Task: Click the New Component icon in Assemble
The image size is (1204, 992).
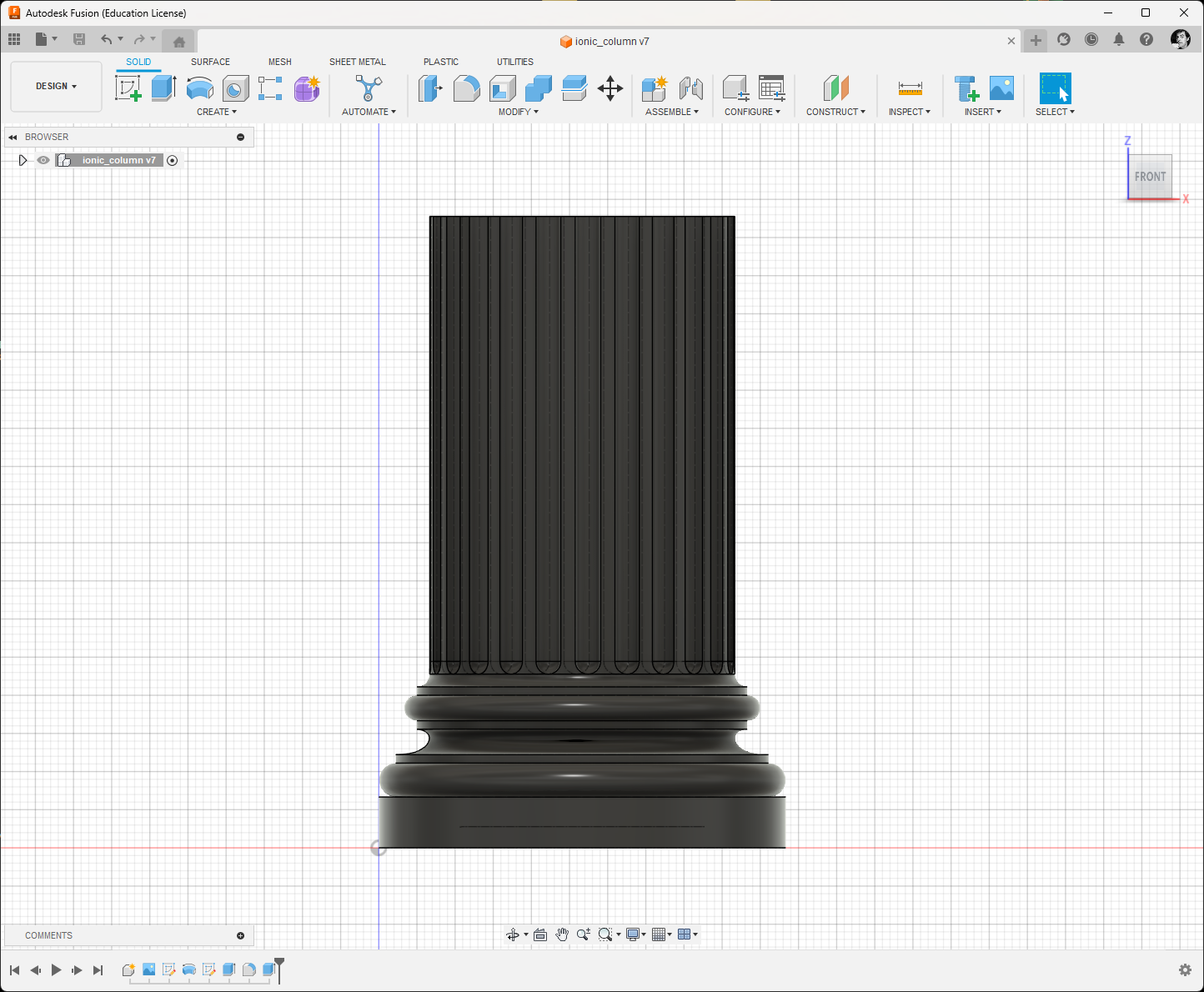Action: pos(655,88)
